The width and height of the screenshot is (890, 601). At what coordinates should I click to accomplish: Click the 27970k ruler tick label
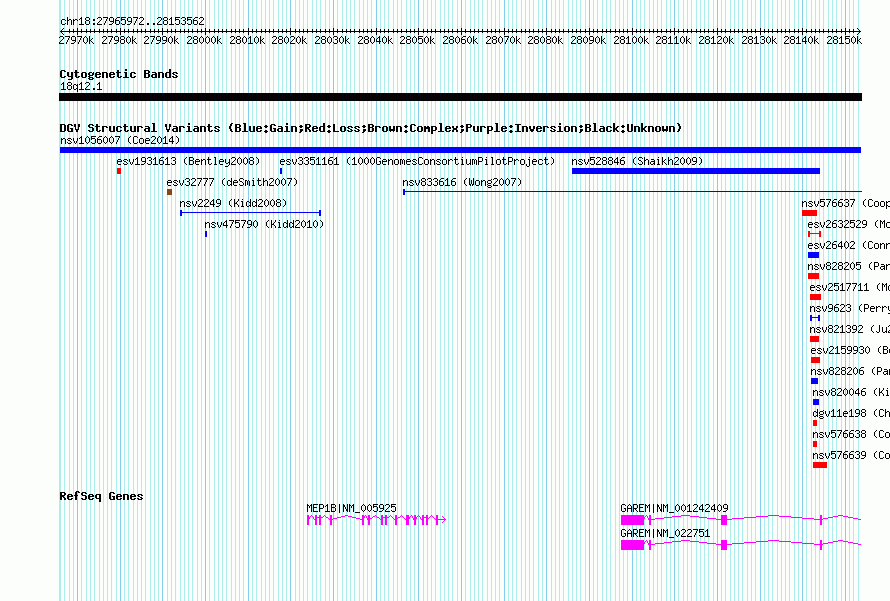pos(77,40)
